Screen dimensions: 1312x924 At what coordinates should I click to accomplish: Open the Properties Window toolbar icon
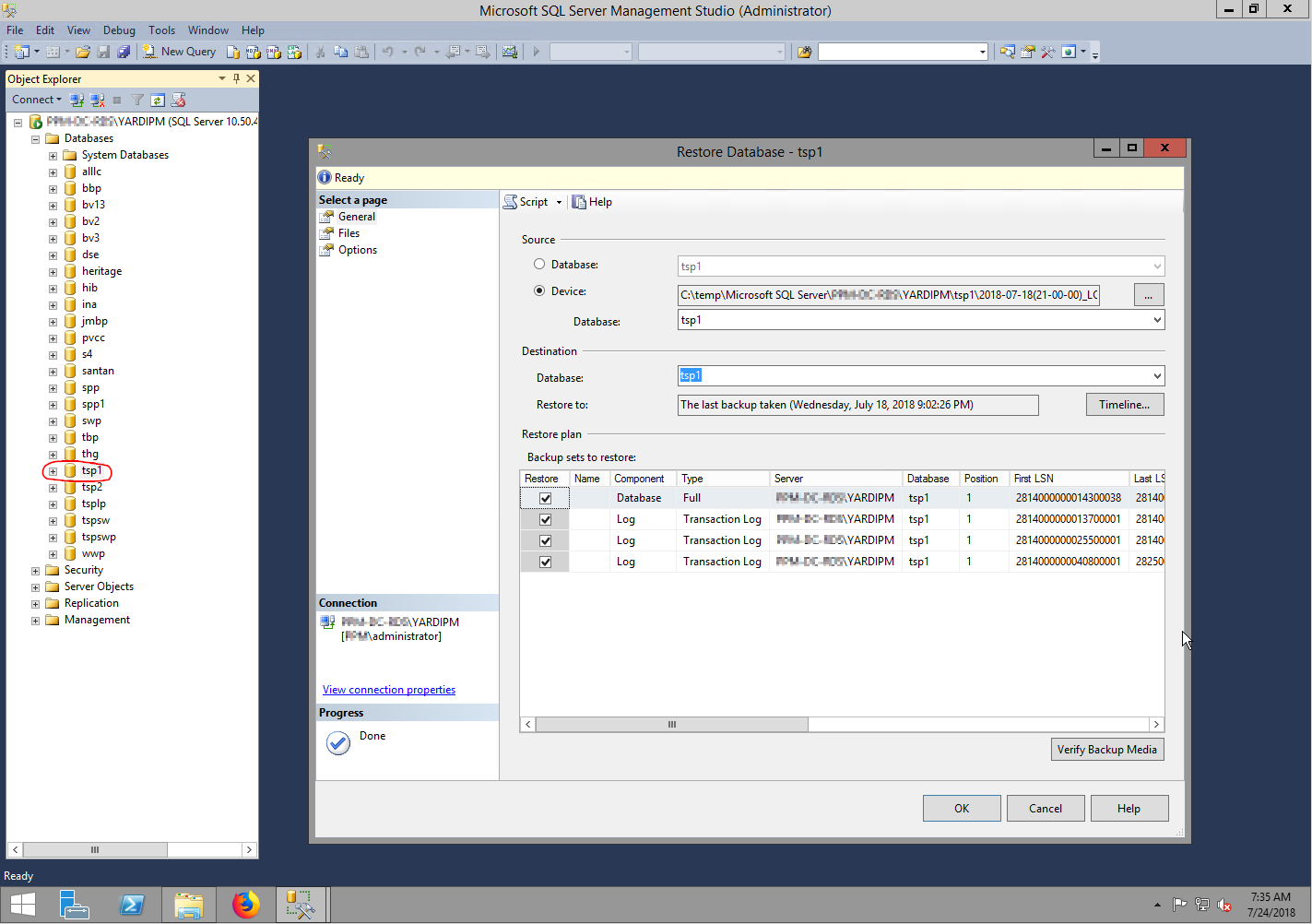[1028, 52]
